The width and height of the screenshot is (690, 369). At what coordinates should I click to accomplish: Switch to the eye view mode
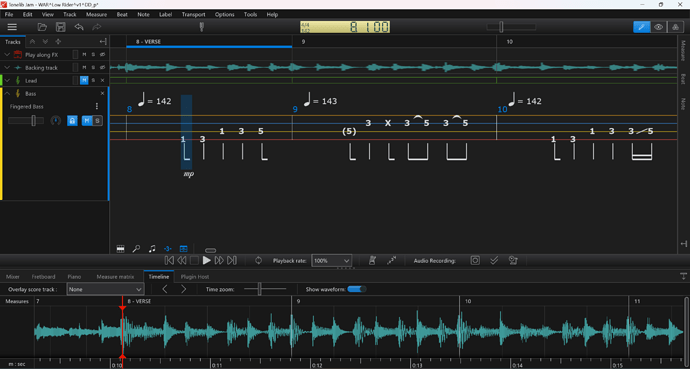coord(658,27)
